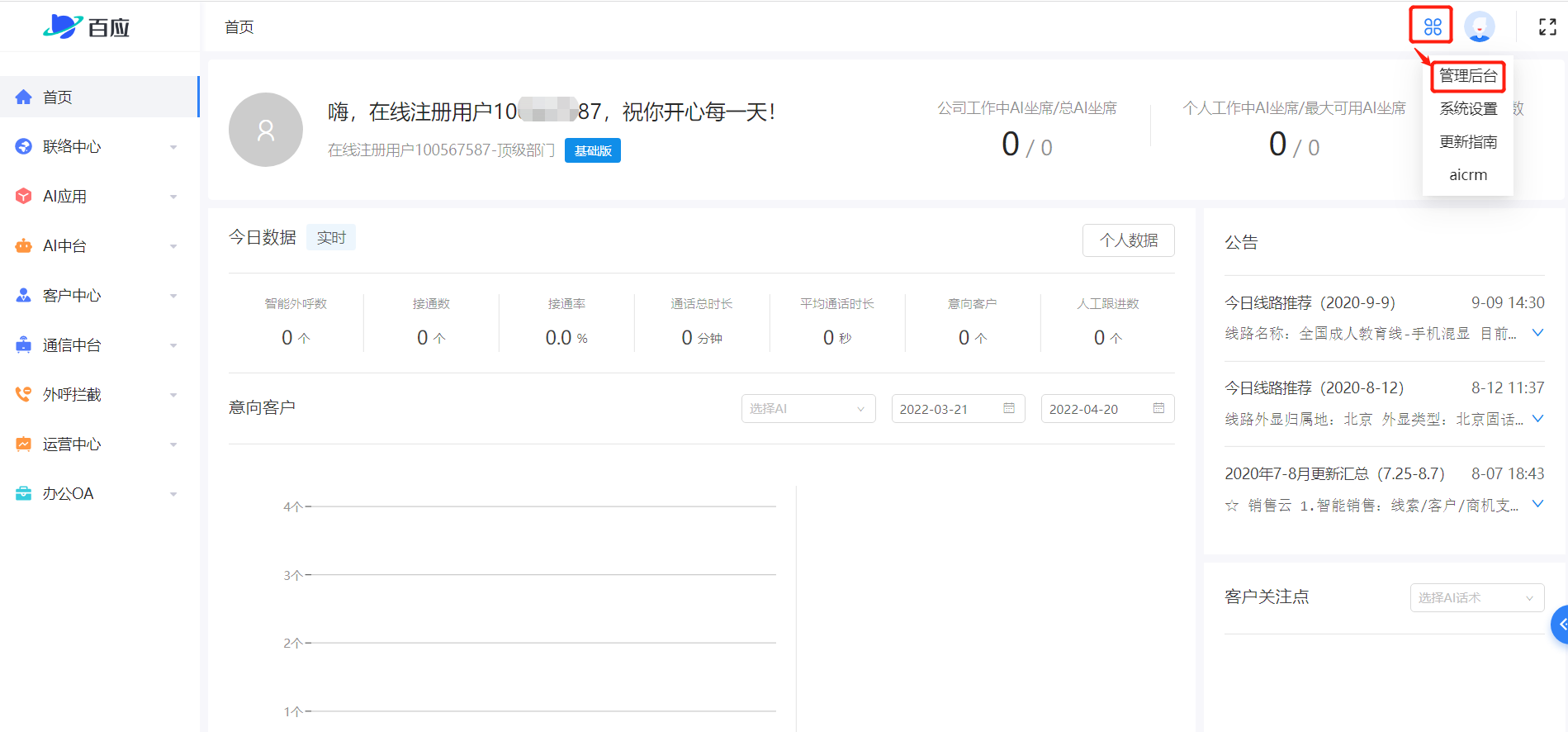The image size is (1568, 732).
Task: Click the 基础版 badge
Action: coord(592,150)
